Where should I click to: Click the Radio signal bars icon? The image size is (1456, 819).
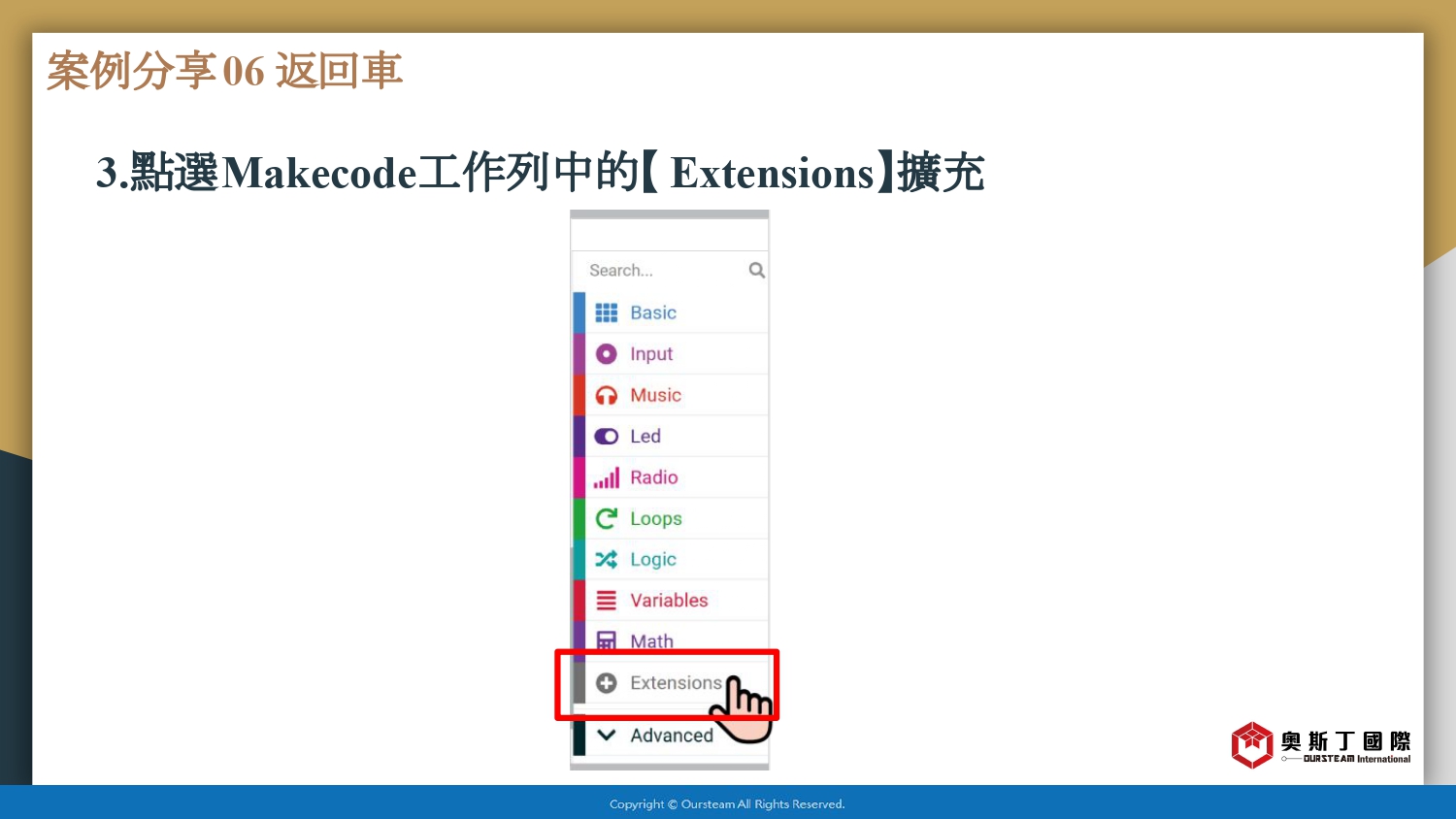[x=607, y=477]
